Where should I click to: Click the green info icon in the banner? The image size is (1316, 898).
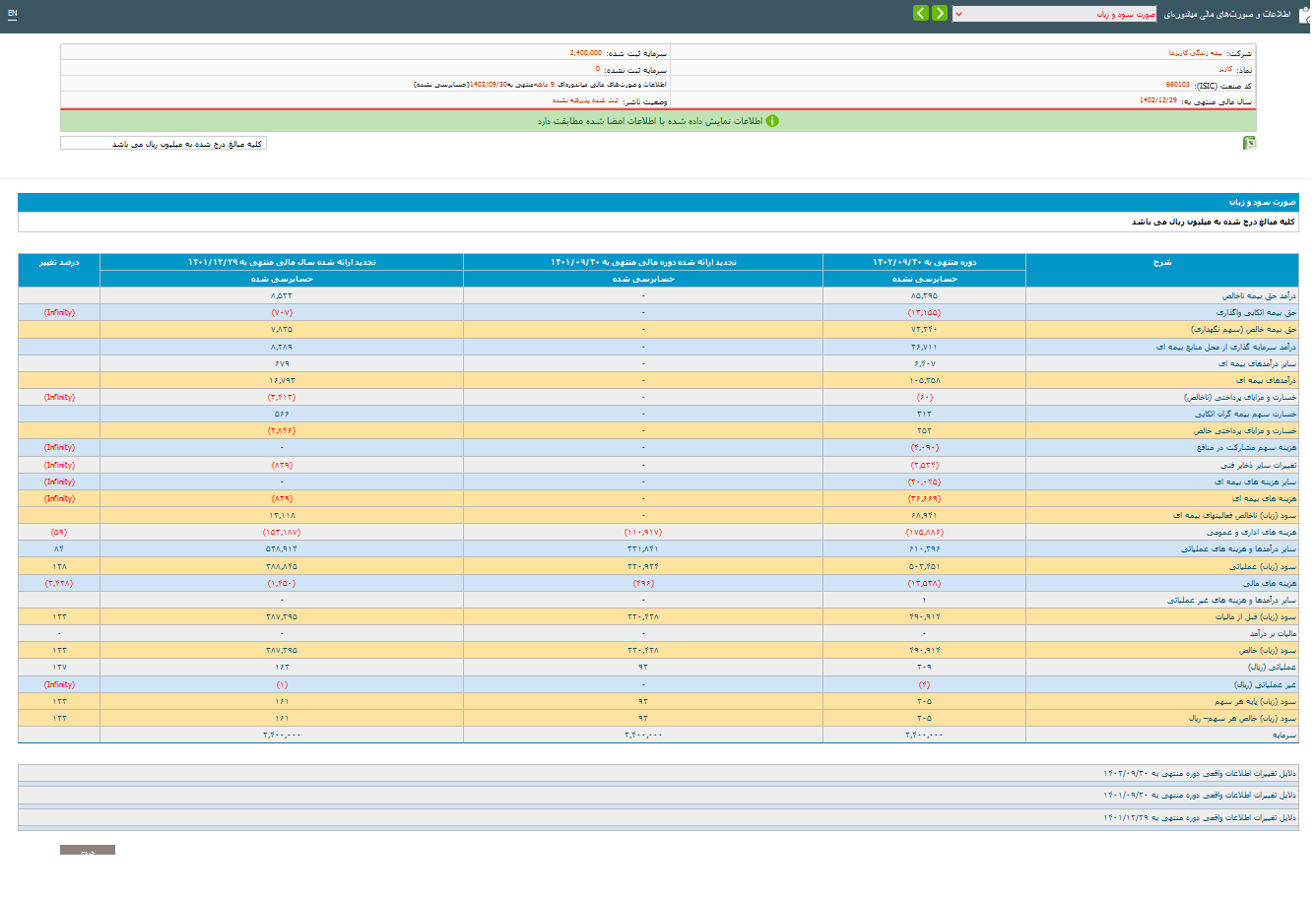pyautogui.click(x=772, y=121)
